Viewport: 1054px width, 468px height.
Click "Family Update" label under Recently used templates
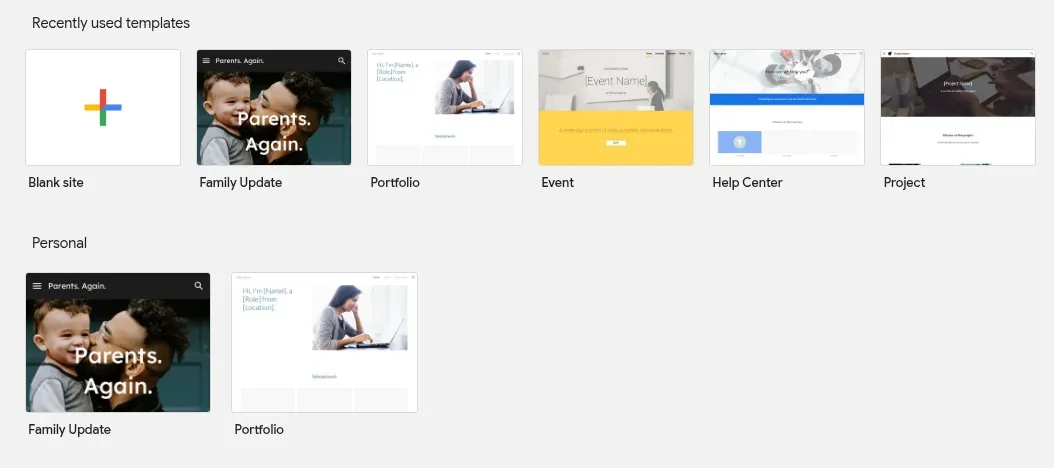point(240,183)
